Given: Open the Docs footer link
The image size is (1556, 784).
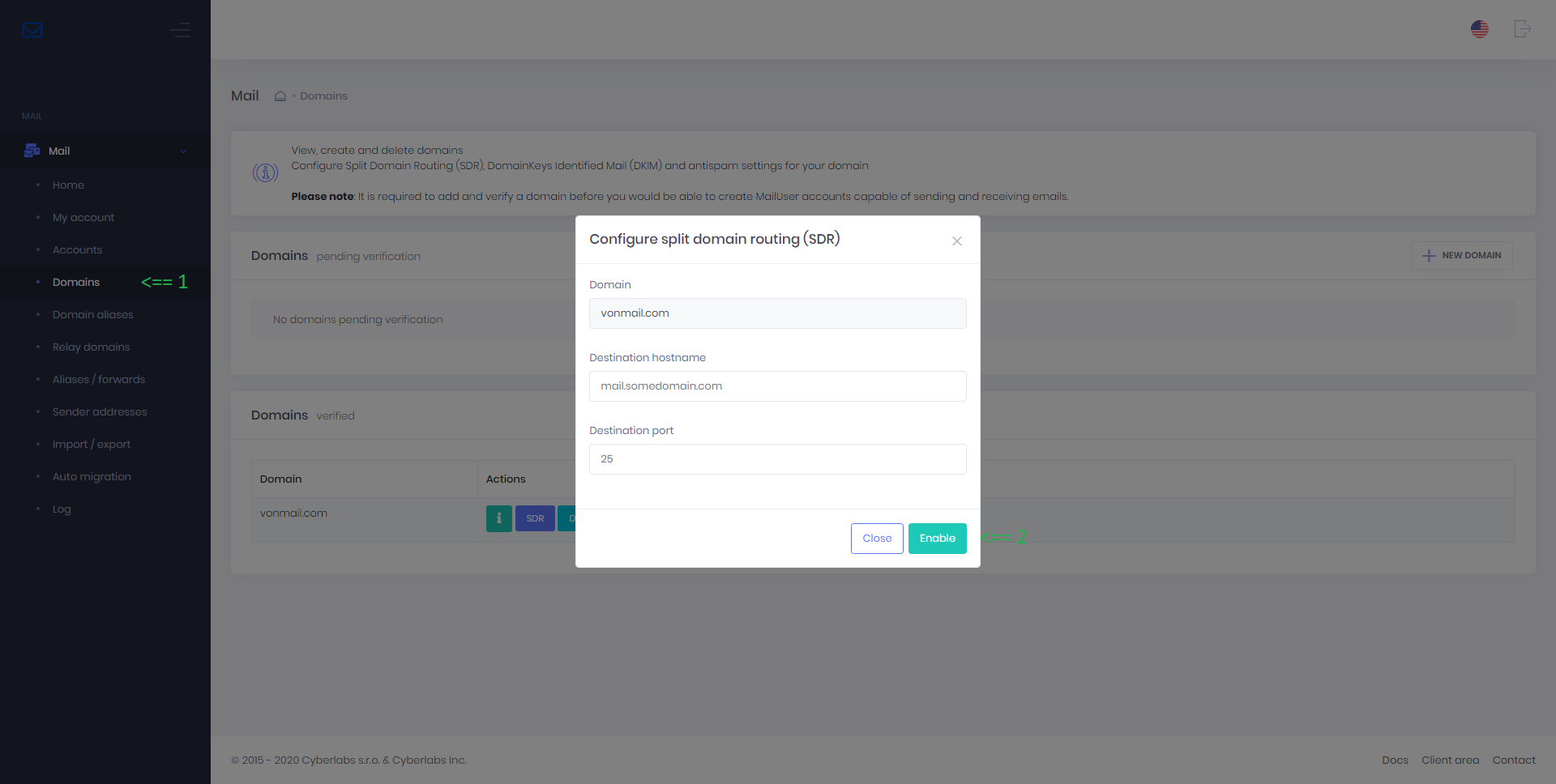Looking at the screenshot, I should tap(1395, 761).
